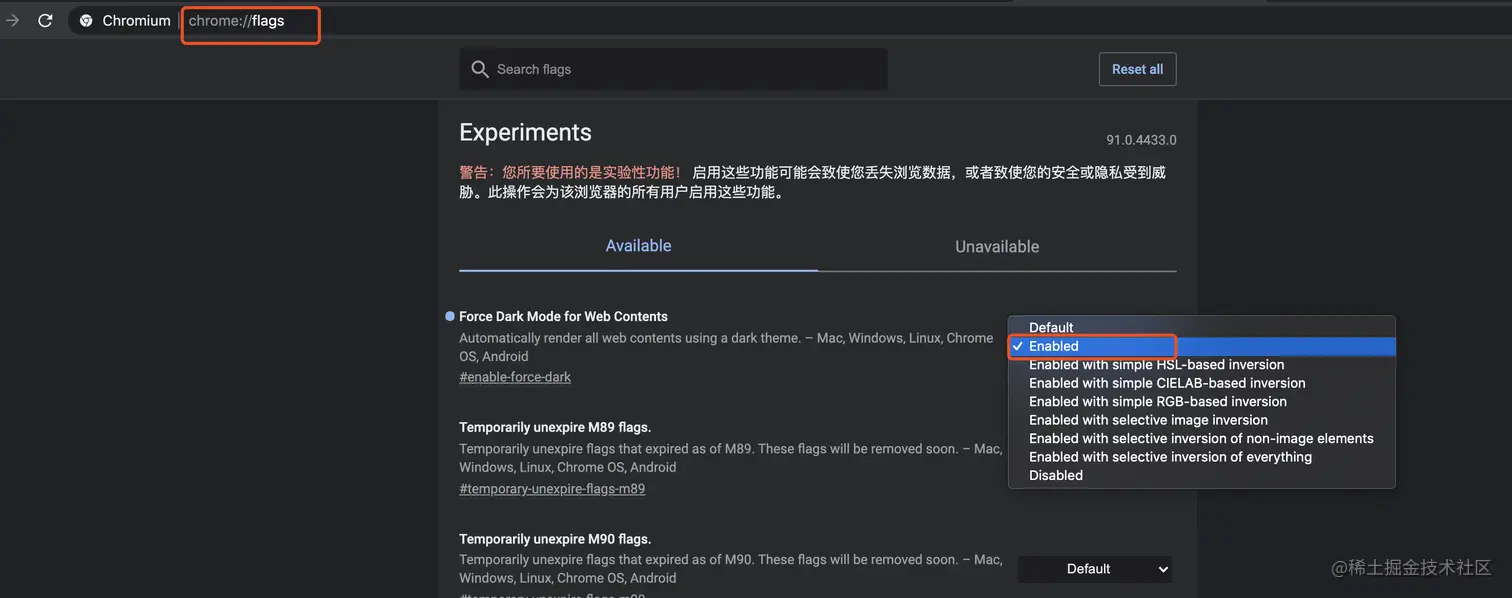Image resolution: width=1512 pixels, height=598 pixels.
Task: Open the #enable-force-dark anchor link
Action: click(x=515, y=377)
